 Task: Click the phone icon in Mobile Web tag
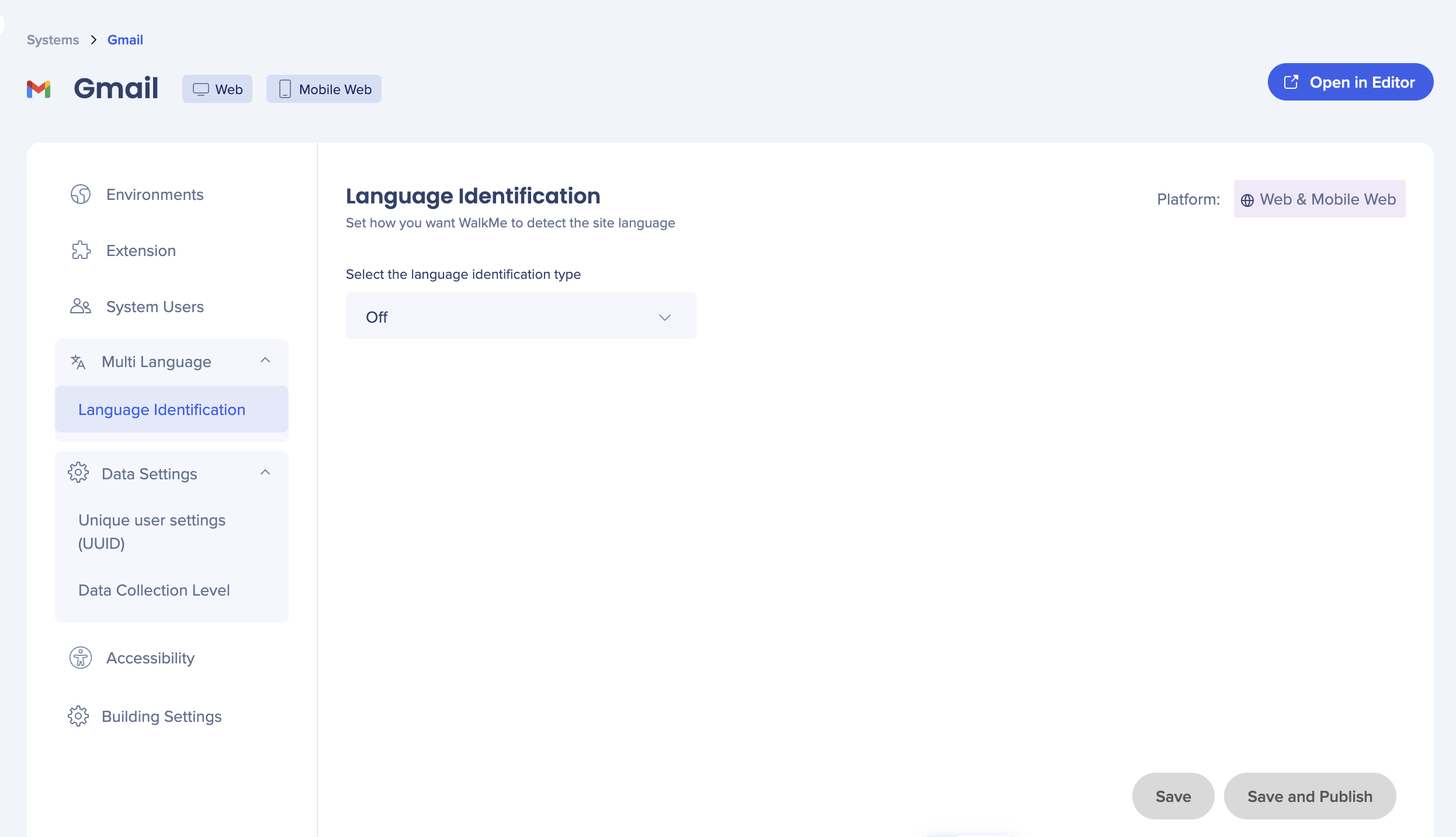pyautogui.click(x=285, y=89)
